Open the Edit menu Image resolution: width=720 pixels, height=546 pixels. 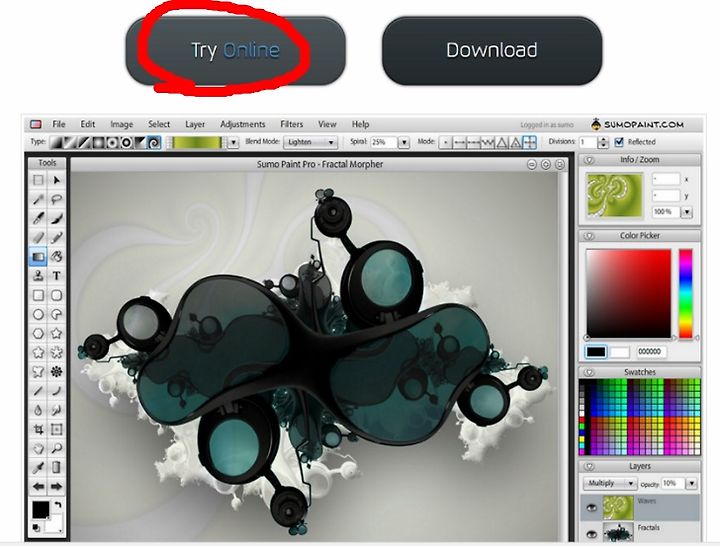pos(88,124)
